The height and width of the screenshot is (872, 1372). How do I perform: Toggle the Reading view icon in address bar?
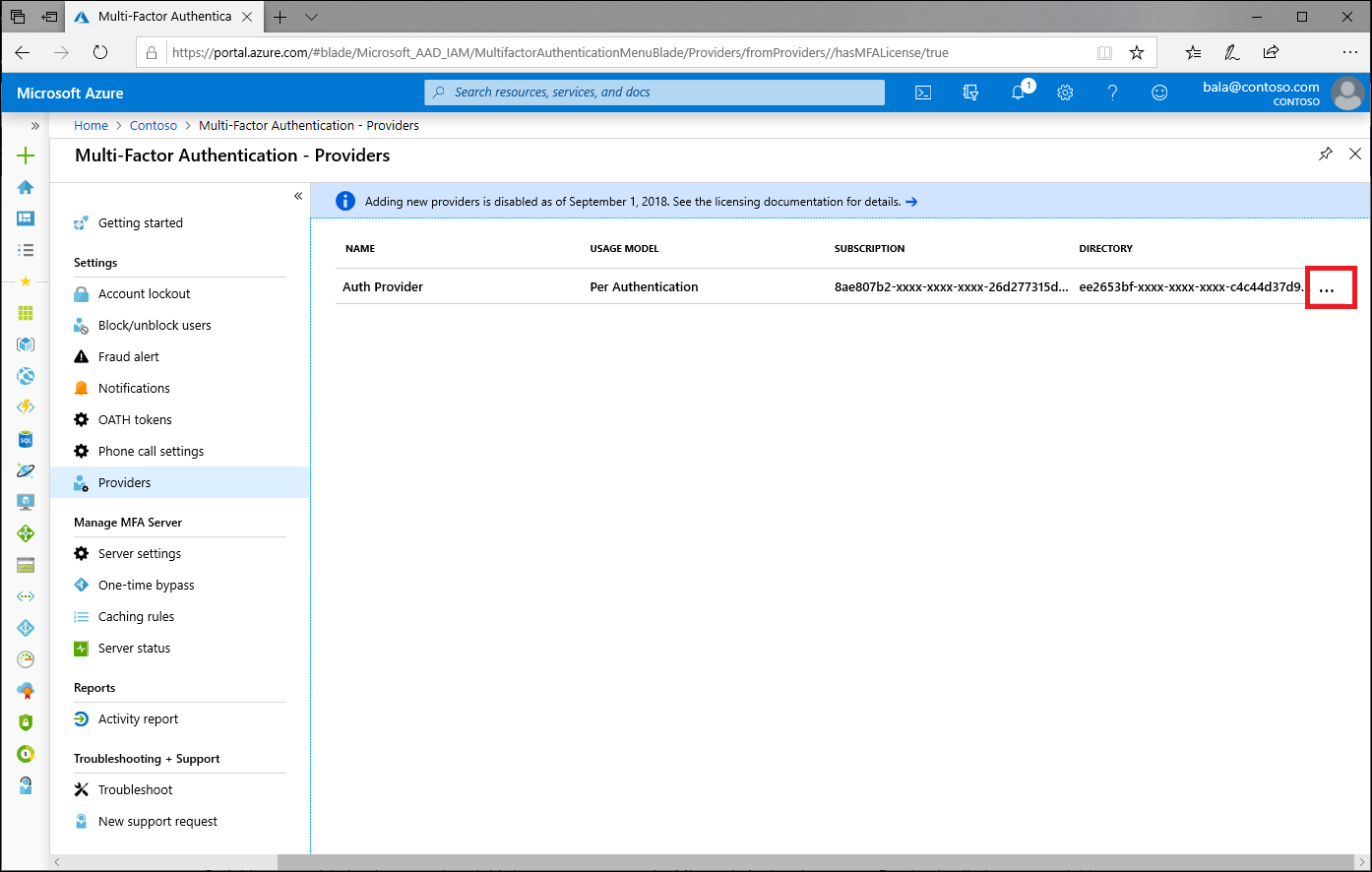click(1105, 52)
